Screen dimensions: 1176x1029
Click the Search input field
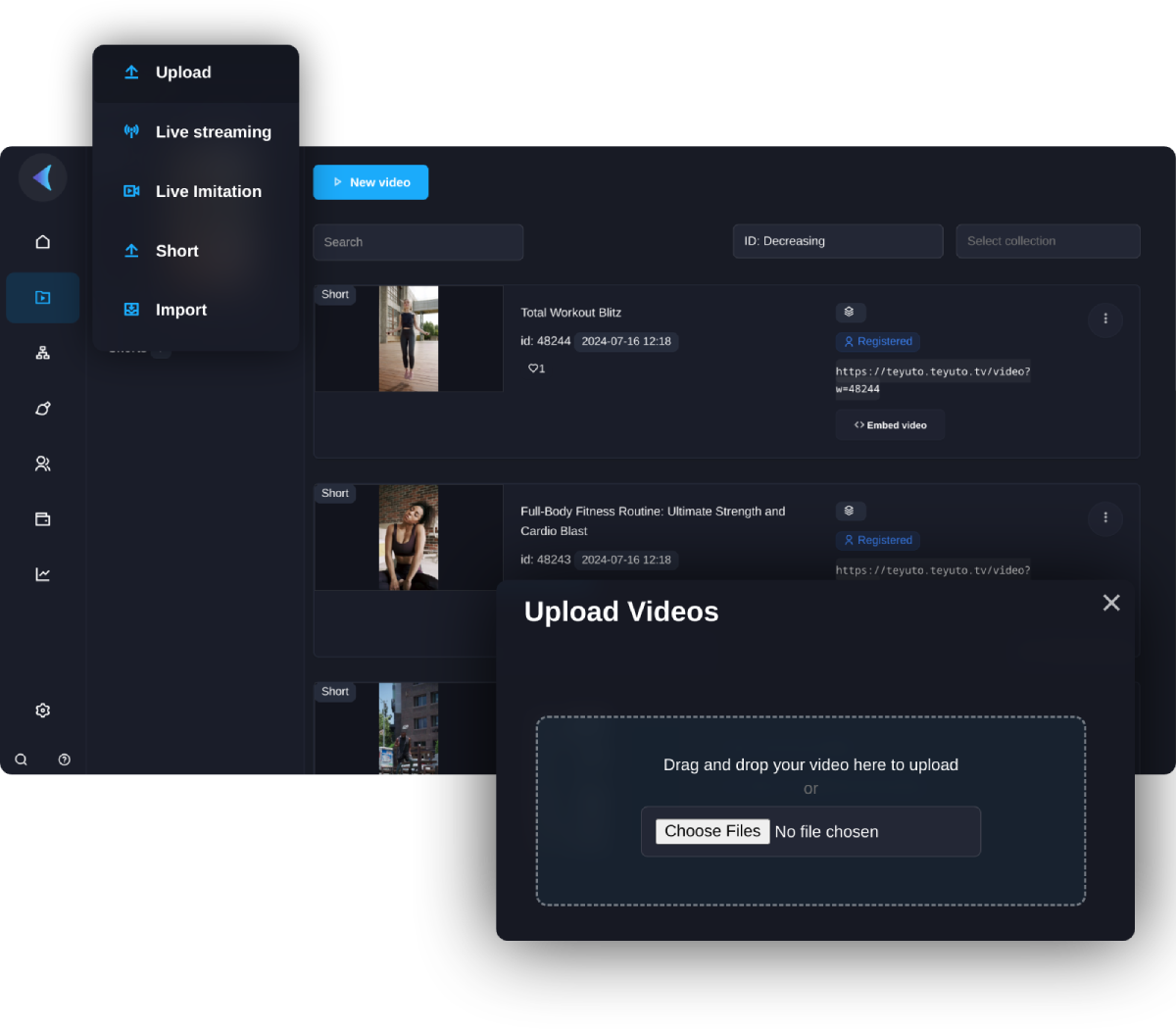tap(418, 242)
